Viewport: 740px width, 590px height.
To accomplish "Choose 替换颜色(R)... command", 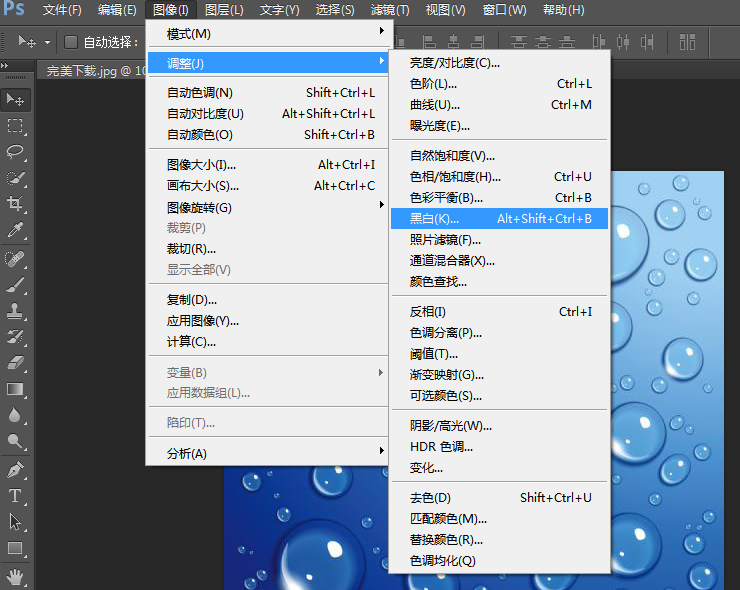I will (x=499, y=539).
